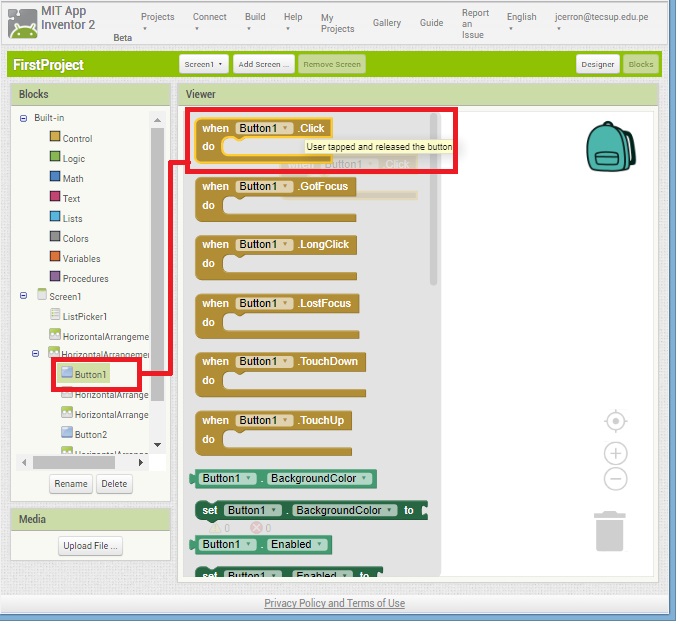680x626 pixels.
Task: Open the jcerron@tecsup.edu.pe account dropdown
Action: 602,21
